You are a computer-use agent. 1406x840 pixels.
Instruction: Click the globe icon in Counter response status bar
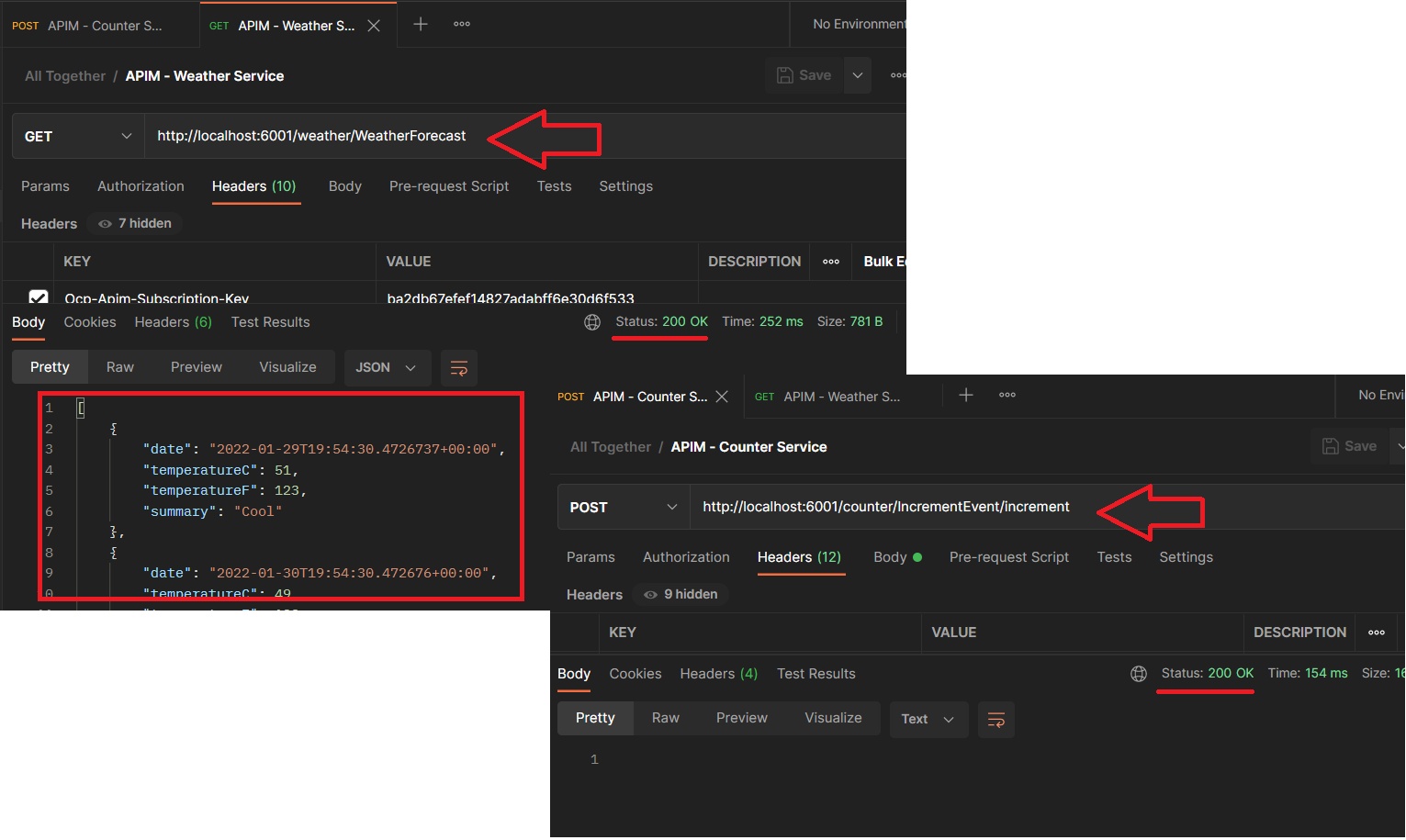pyautogui.click(x=1139, y=674)
